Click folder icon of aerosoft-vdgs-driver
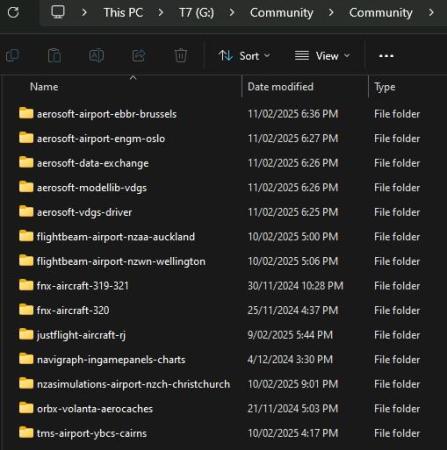447x450 pixels. pos(26,212)
